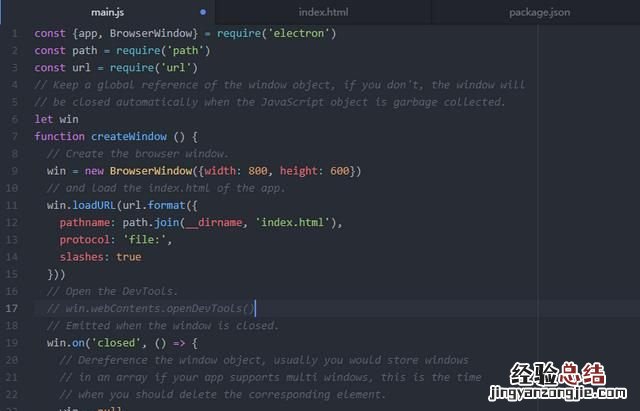Open the index.html tab
Viewport: 640px width, 411px height.
tap(323, 12)
